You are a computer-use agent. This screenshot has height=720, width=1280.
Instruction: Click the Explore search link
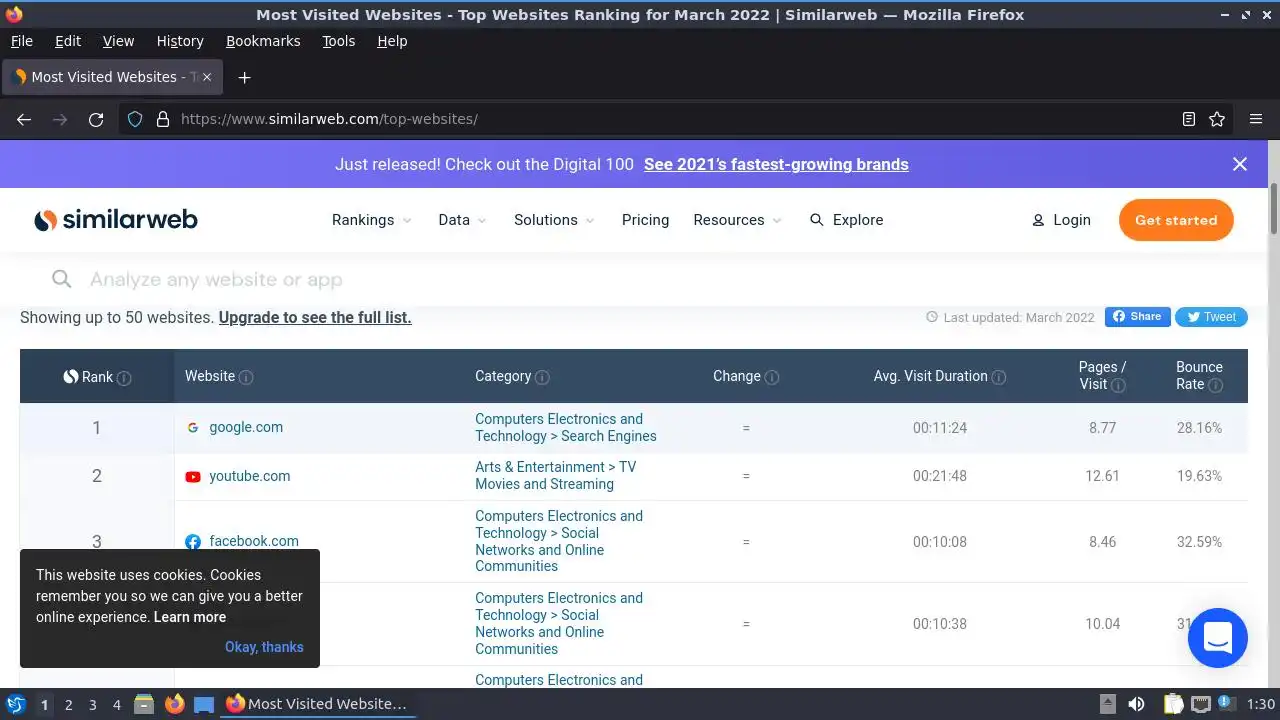846,220
